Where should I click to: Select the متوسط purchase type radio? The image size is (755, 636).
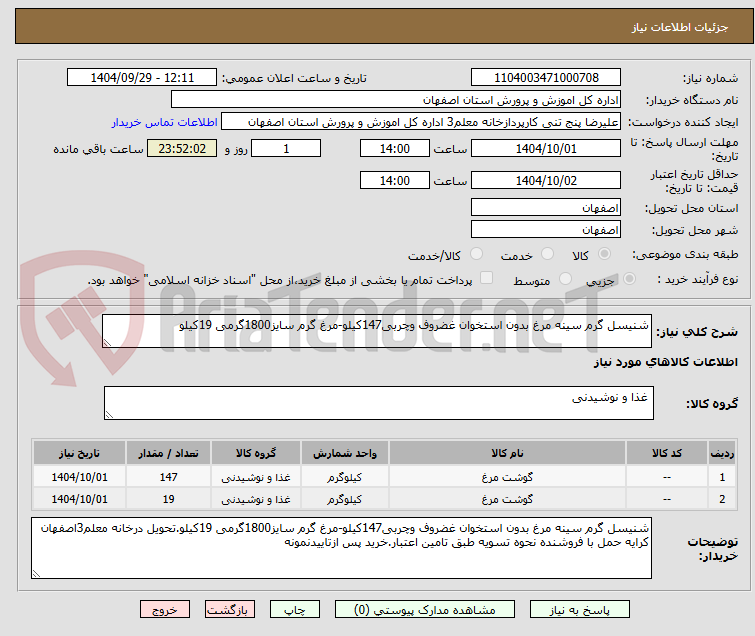(x=565, y=279)
